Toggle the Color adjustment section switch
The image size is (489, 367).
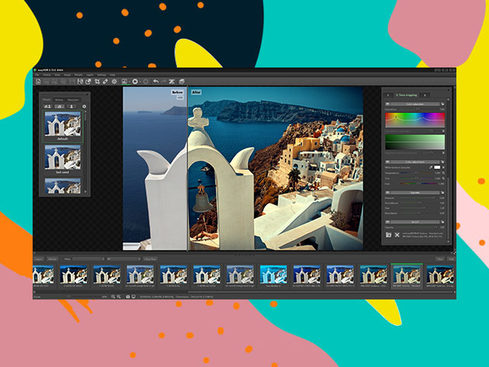(388, 162)
